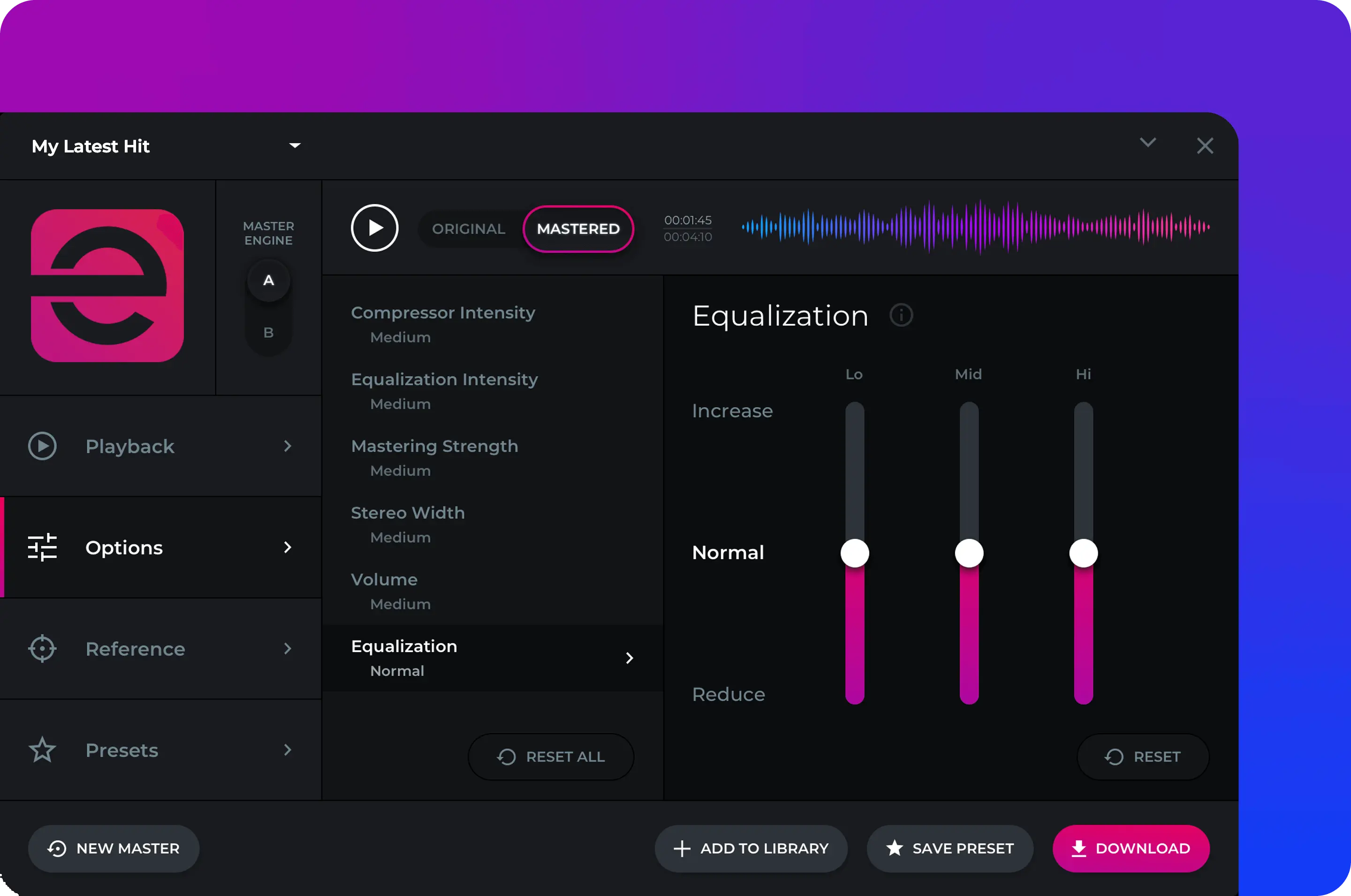
Task: Click the Save Preset button
Action: tap(949, 849)
